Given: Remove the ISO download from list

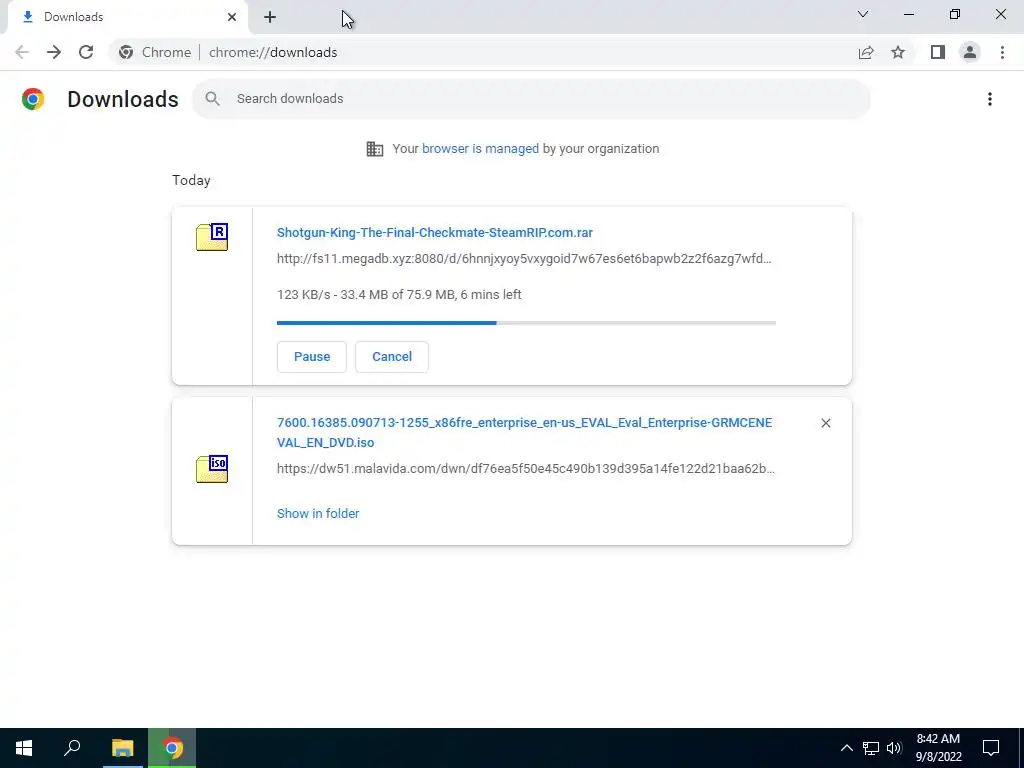Looking at the screenshot, I should (x=825, y=423).
